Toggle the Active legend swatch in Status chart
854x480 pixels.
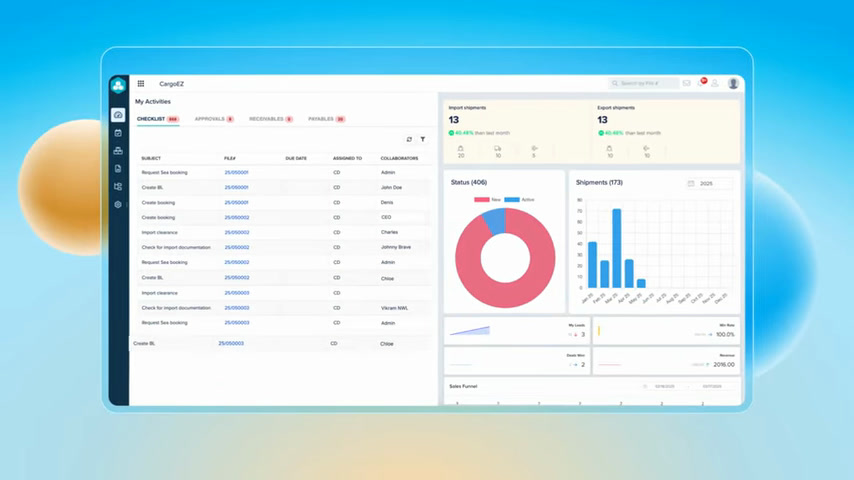(x=511, y=199)
